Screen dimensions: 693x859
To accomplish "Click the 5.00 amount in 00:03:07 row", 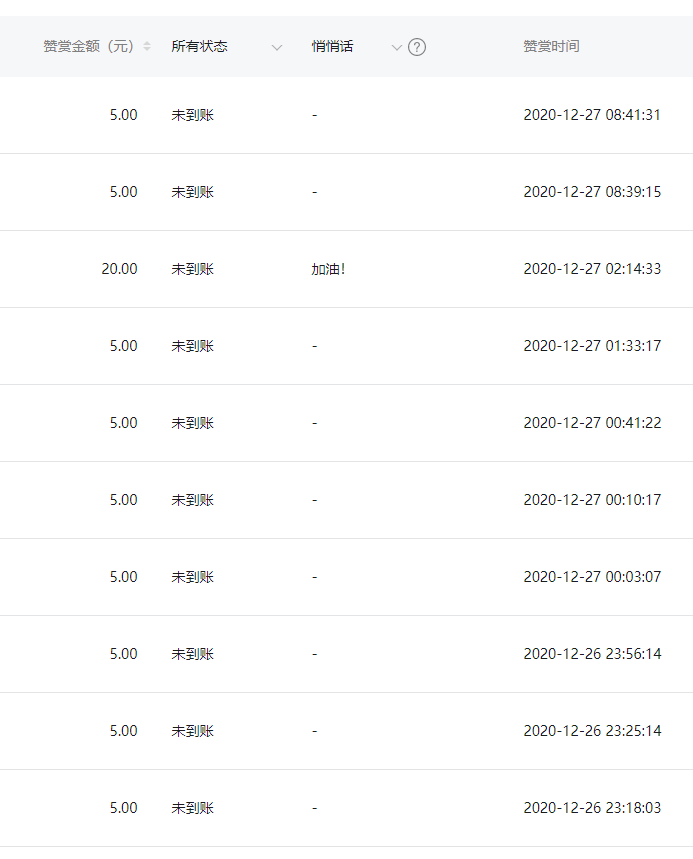I will click(123, 577).
